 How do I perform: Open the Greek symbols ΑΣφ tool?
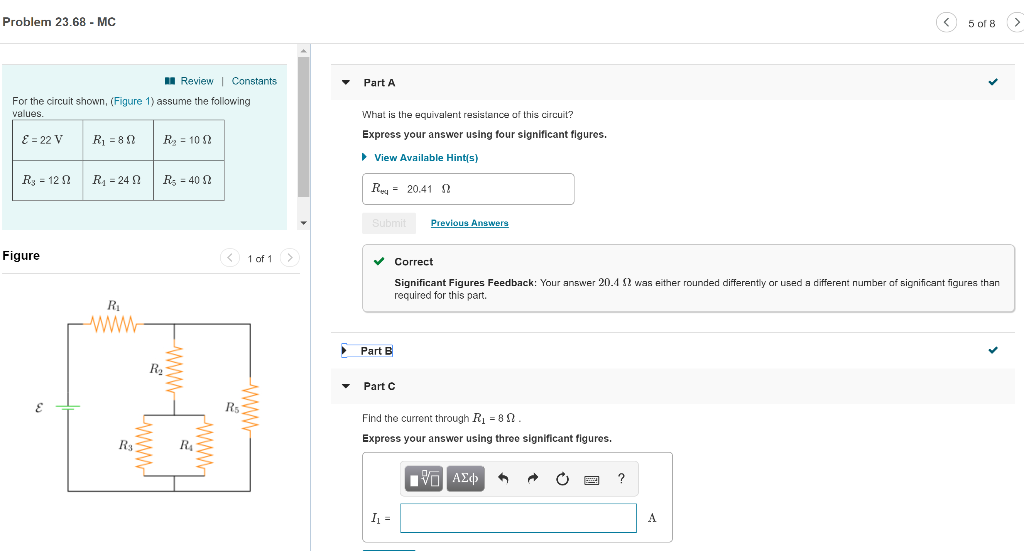[x=466, y=479]
